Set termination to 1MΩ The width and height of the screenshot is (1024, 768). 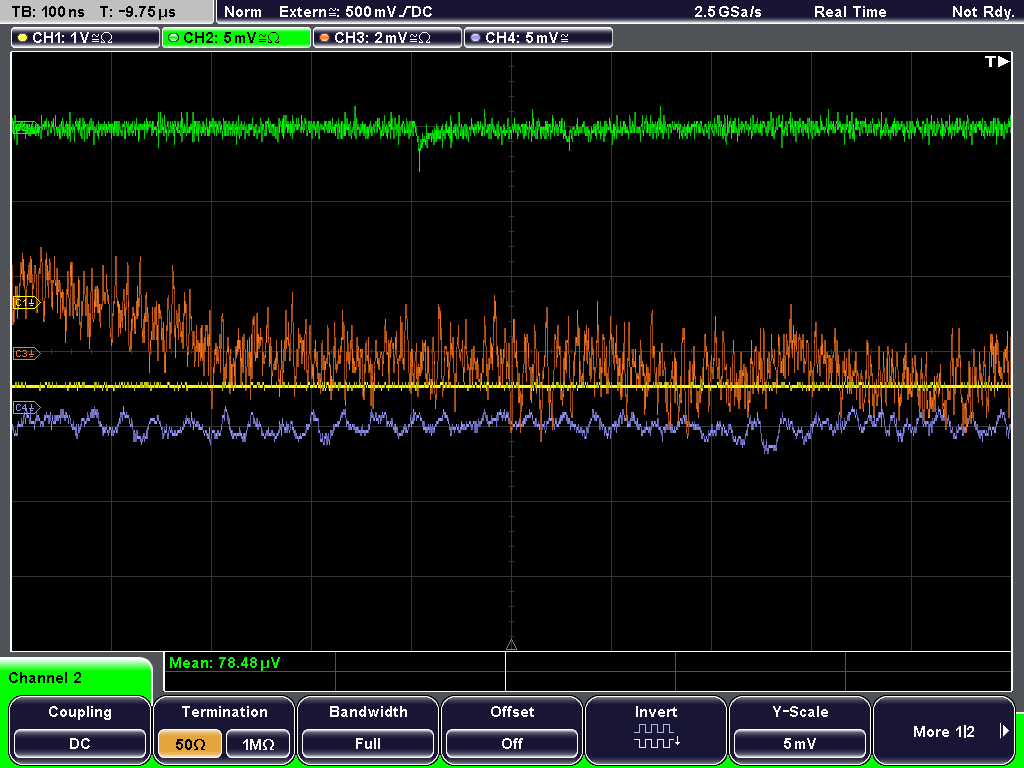[x=258, y=743]
